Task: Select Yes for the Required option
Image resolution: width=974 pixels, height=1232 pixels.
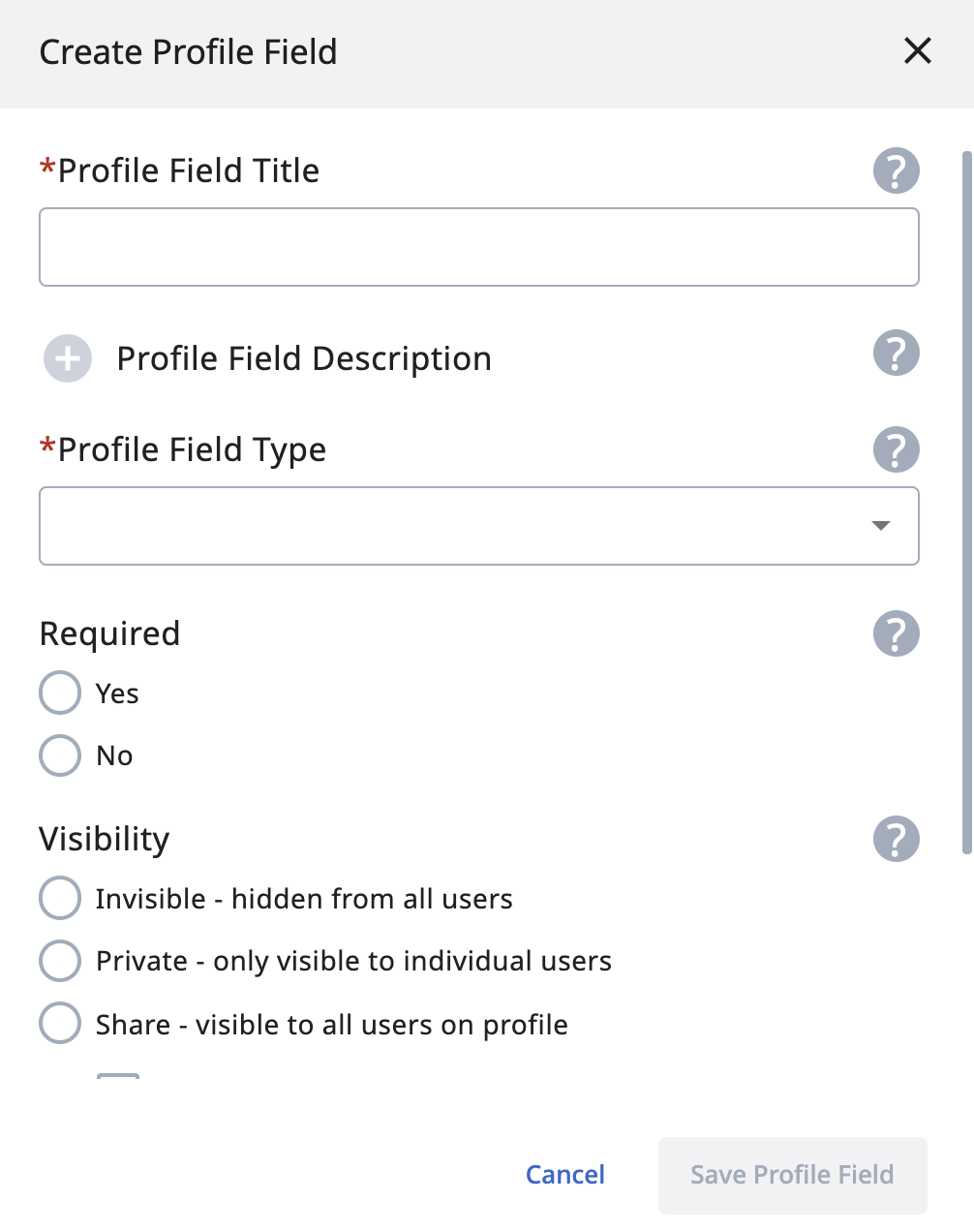Action: point(59,693)
